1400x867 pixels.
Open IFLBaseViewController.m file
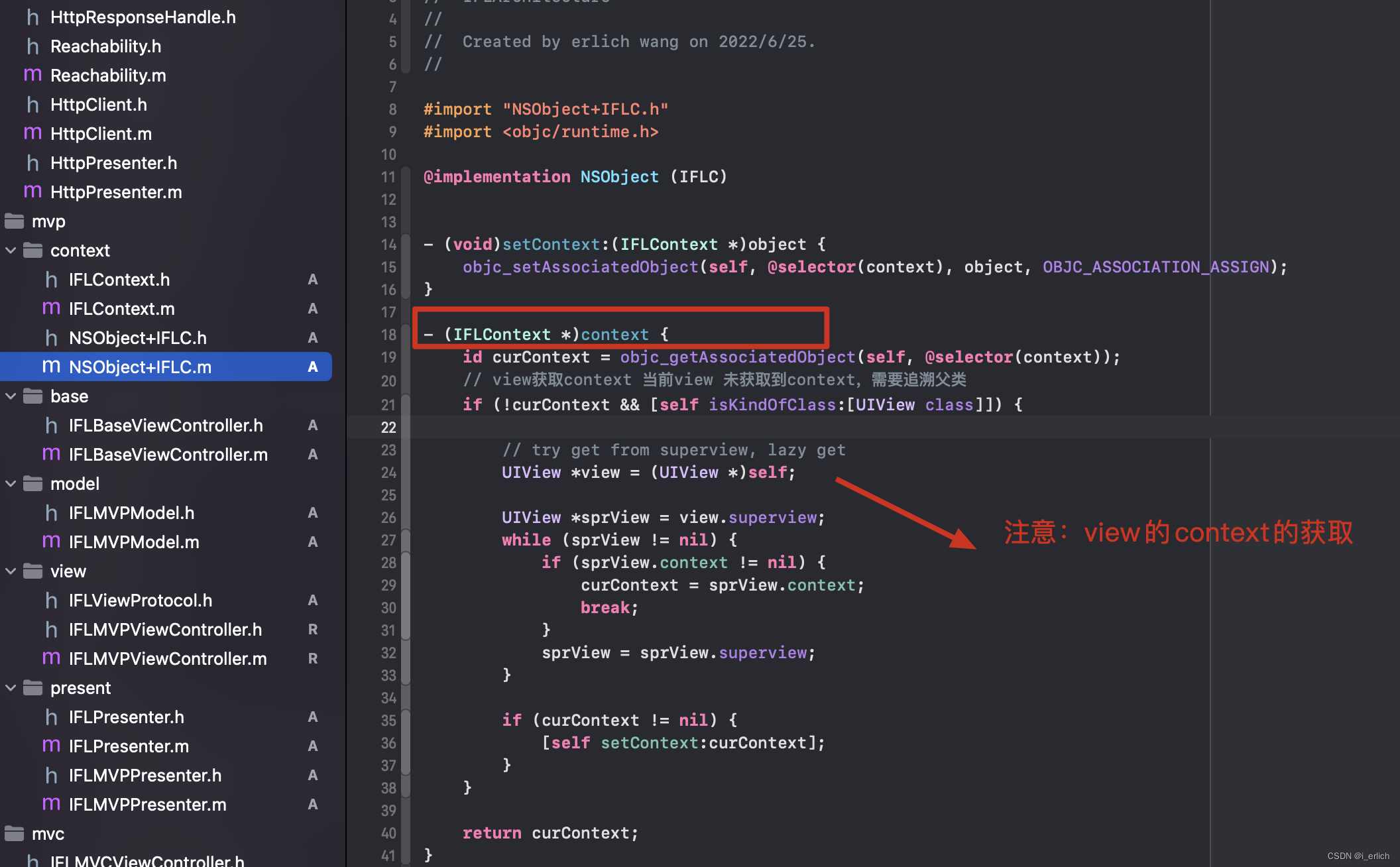pyautogui.click(x=168, y=454)
